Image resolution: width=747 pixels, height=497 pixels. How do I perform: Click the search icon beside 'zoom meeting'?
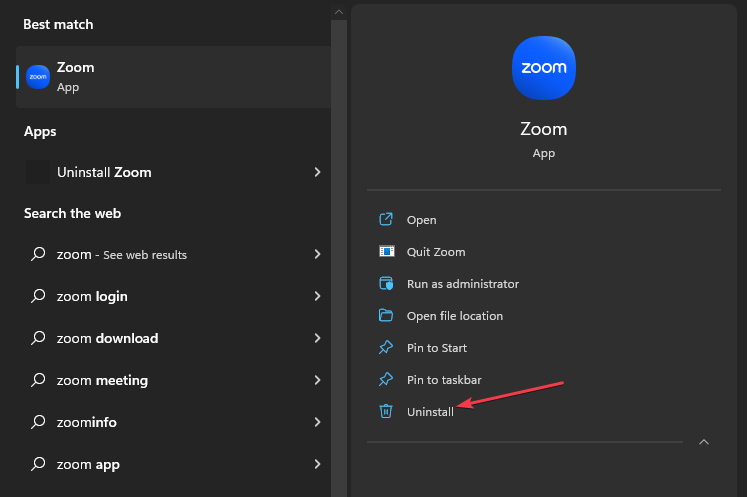[x=38, y=380]
